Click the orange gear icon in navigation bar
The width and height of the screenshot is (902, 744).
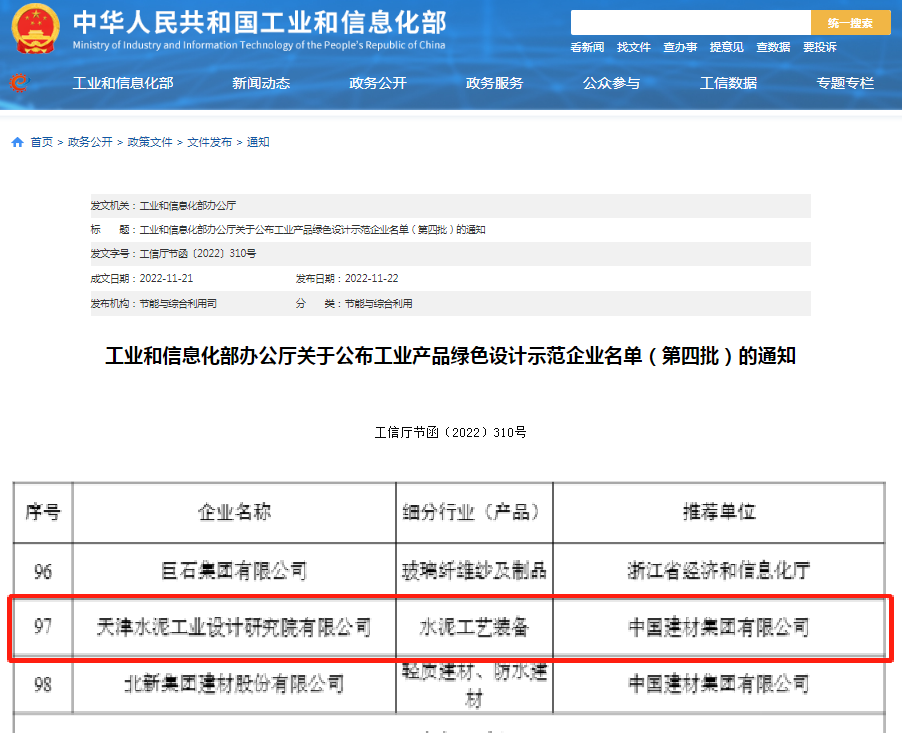pyautogui.click(x=19, y=83)
